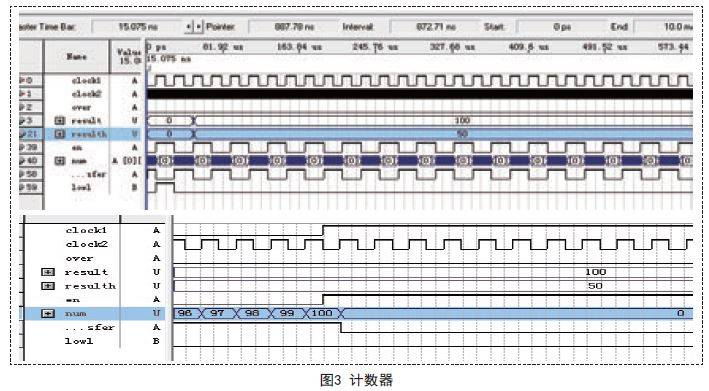Click row index 21 in upper waveform
The height and width of the screenshot is (391, 709).
click(30, 134)
